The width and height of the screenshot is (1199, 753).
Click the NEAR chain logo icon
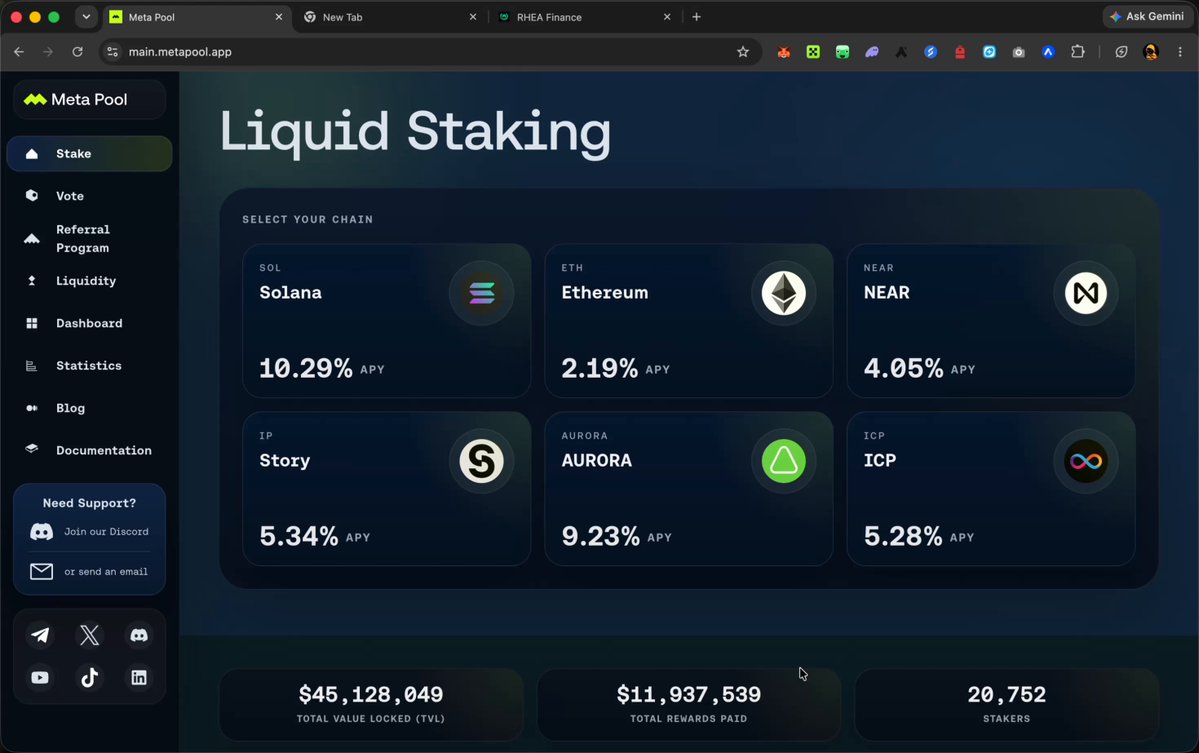coord(1086,293)
